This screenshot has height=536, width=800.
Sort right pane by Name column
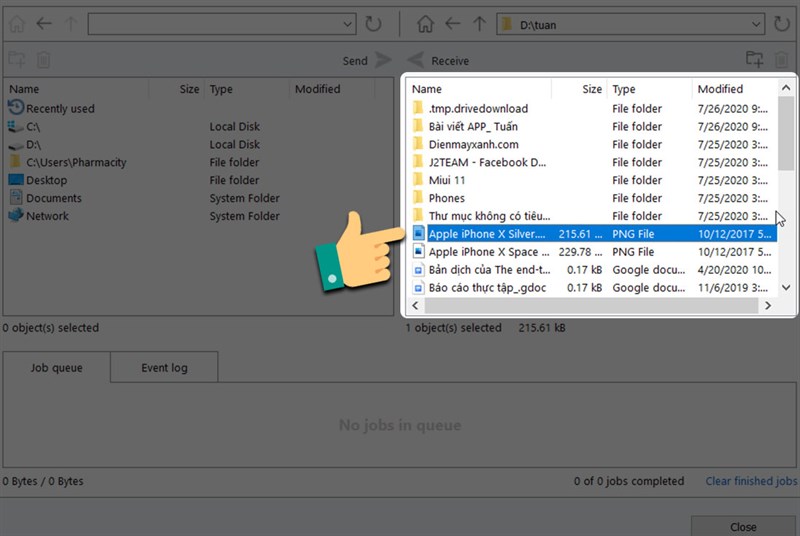tap(427, 89)
